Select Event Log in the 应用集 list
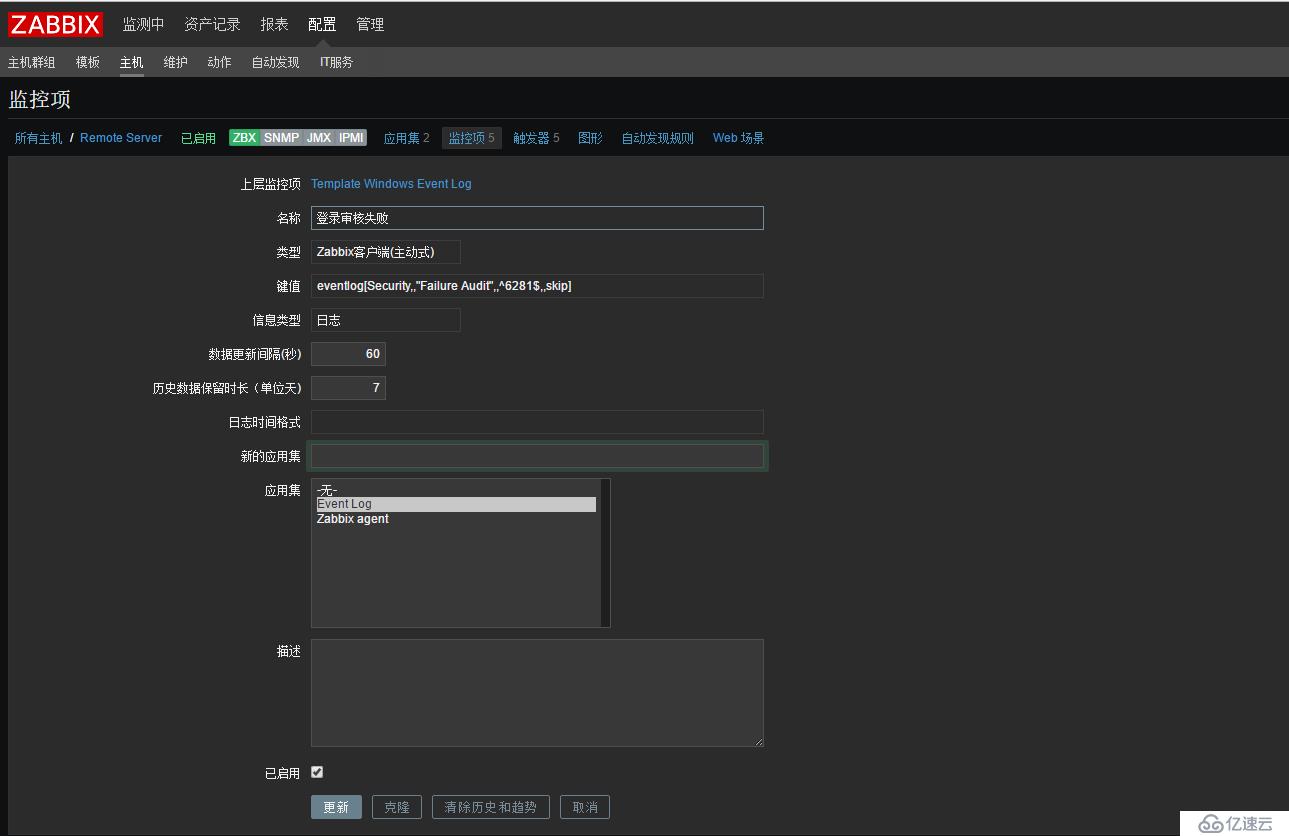1289x836 pixels. (456, 504)
